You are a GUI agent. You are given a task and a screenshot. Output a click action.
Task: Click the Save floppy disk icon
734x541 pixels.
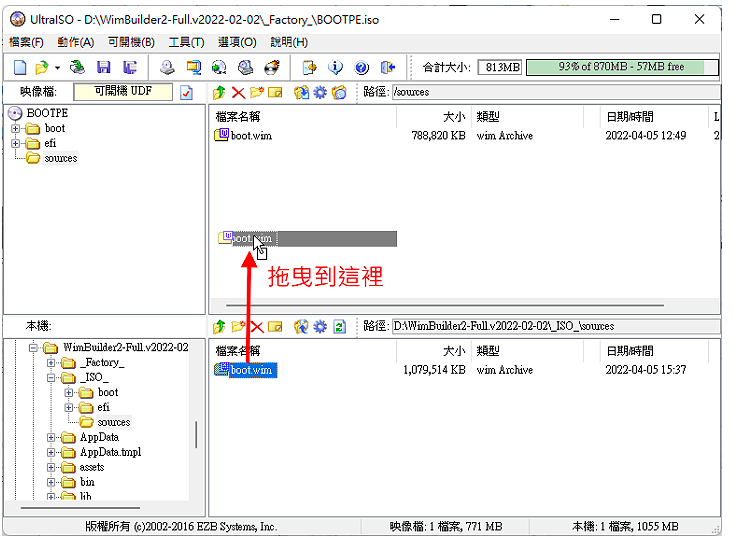click(x=103, y=67)
